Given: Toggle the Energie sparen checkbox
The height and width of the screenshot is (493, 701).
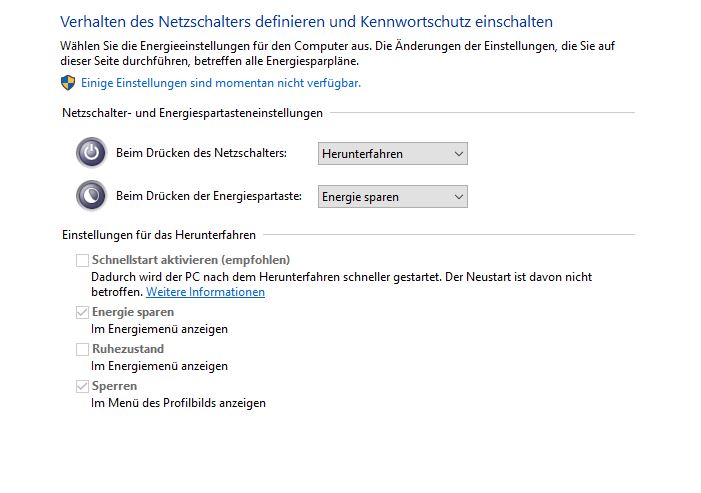Looking at the screenshot, I should (x=82, y=312).
